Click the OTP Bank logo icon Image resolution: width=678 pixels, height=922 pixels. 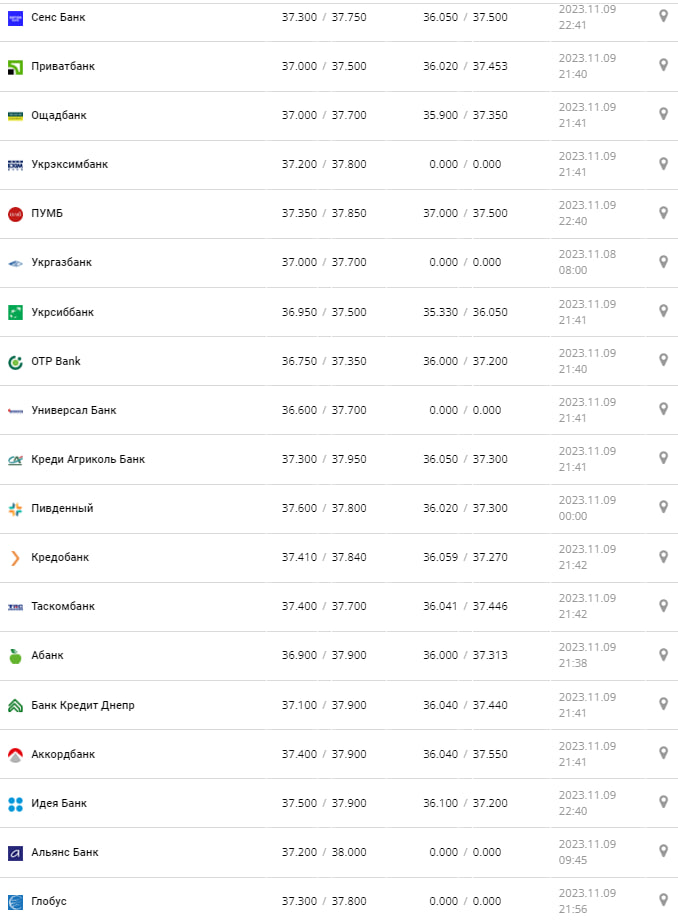coord(15,361)
